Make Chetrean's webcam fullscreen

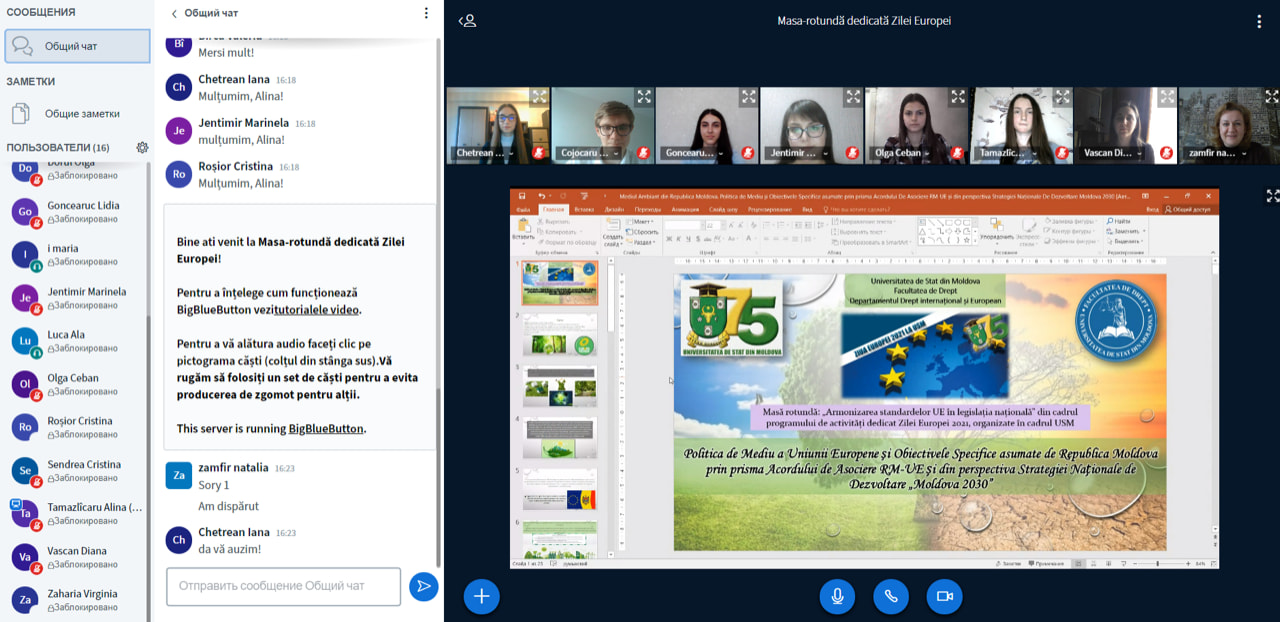(x=539, y=97)
